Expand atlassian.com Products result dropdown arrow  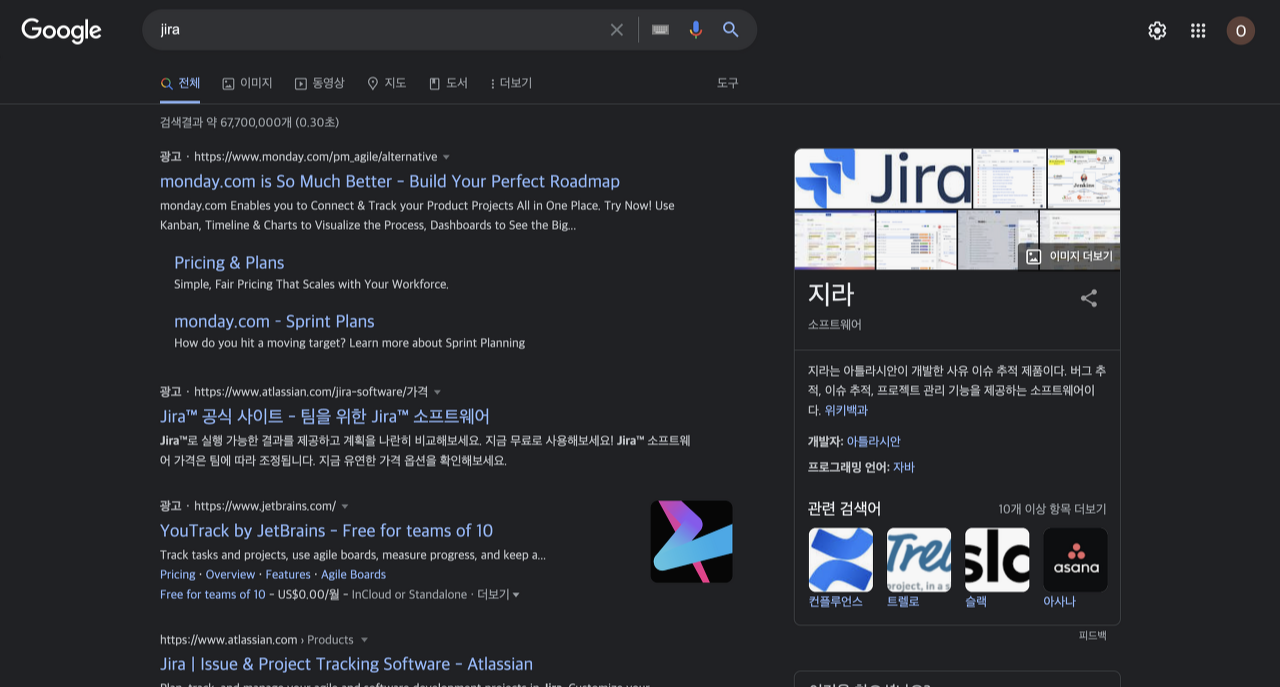point(364,640)
